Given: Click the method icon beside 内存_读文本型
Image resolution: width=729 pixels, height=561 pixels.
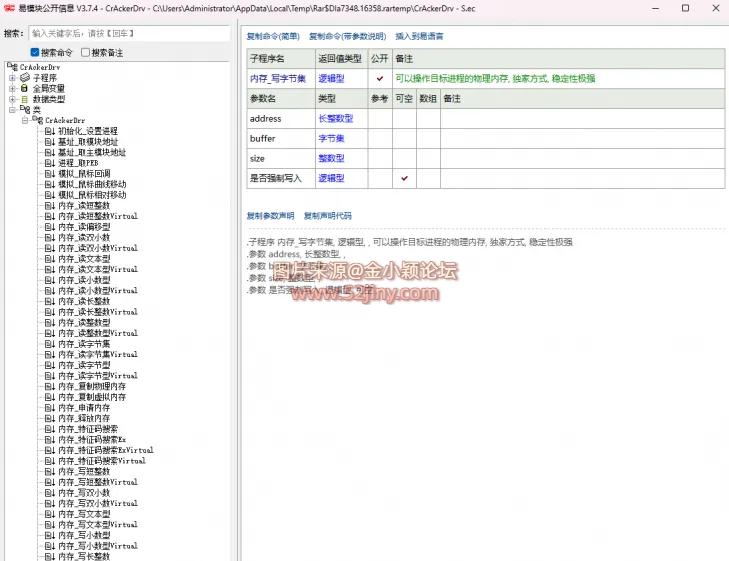Looking at the screenshot, I should pyautogui.click(x=50, y=259).
